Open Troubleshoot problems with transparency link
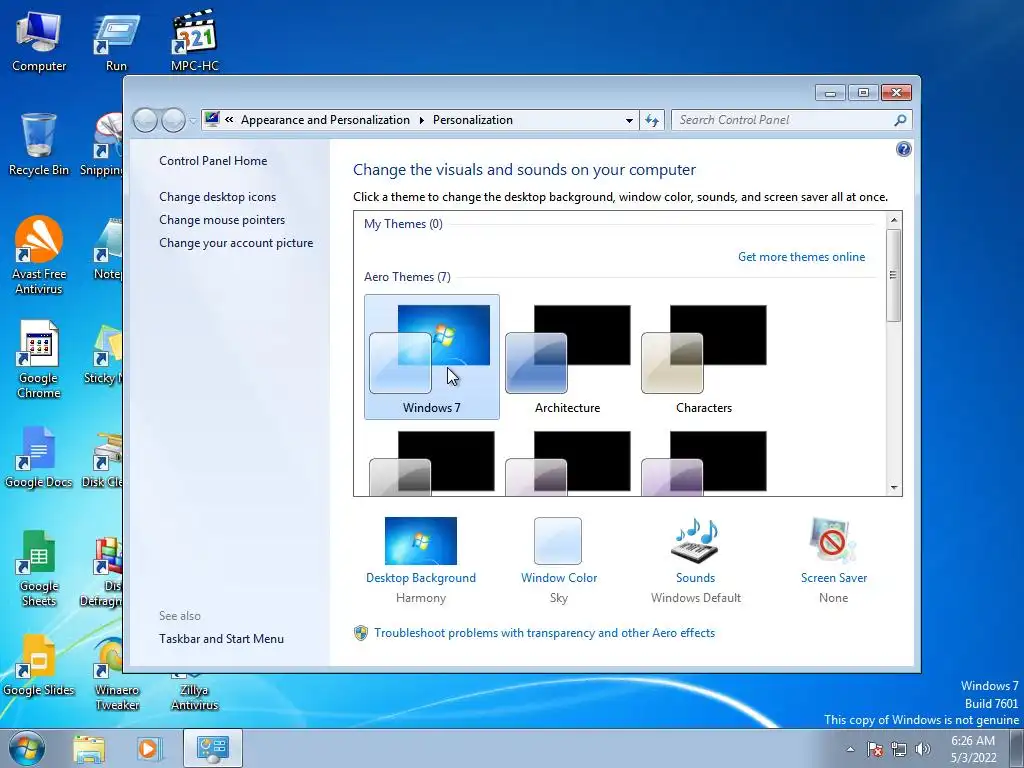The height and width of the screenshot is (768, 1024). click(x=544, y=633)
